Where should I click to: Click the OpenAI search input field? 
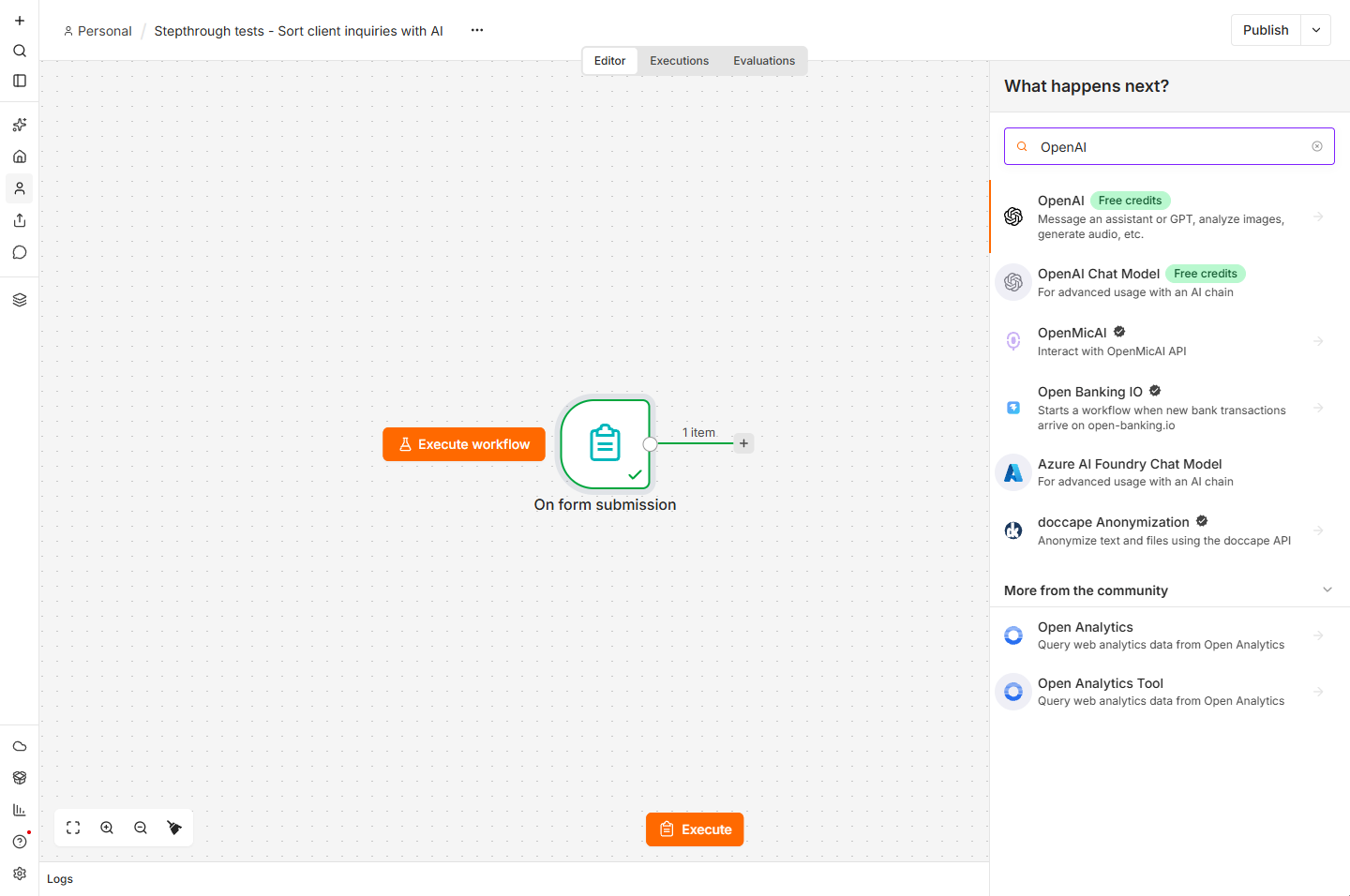pyautogui.click(x=1169, y=146)
